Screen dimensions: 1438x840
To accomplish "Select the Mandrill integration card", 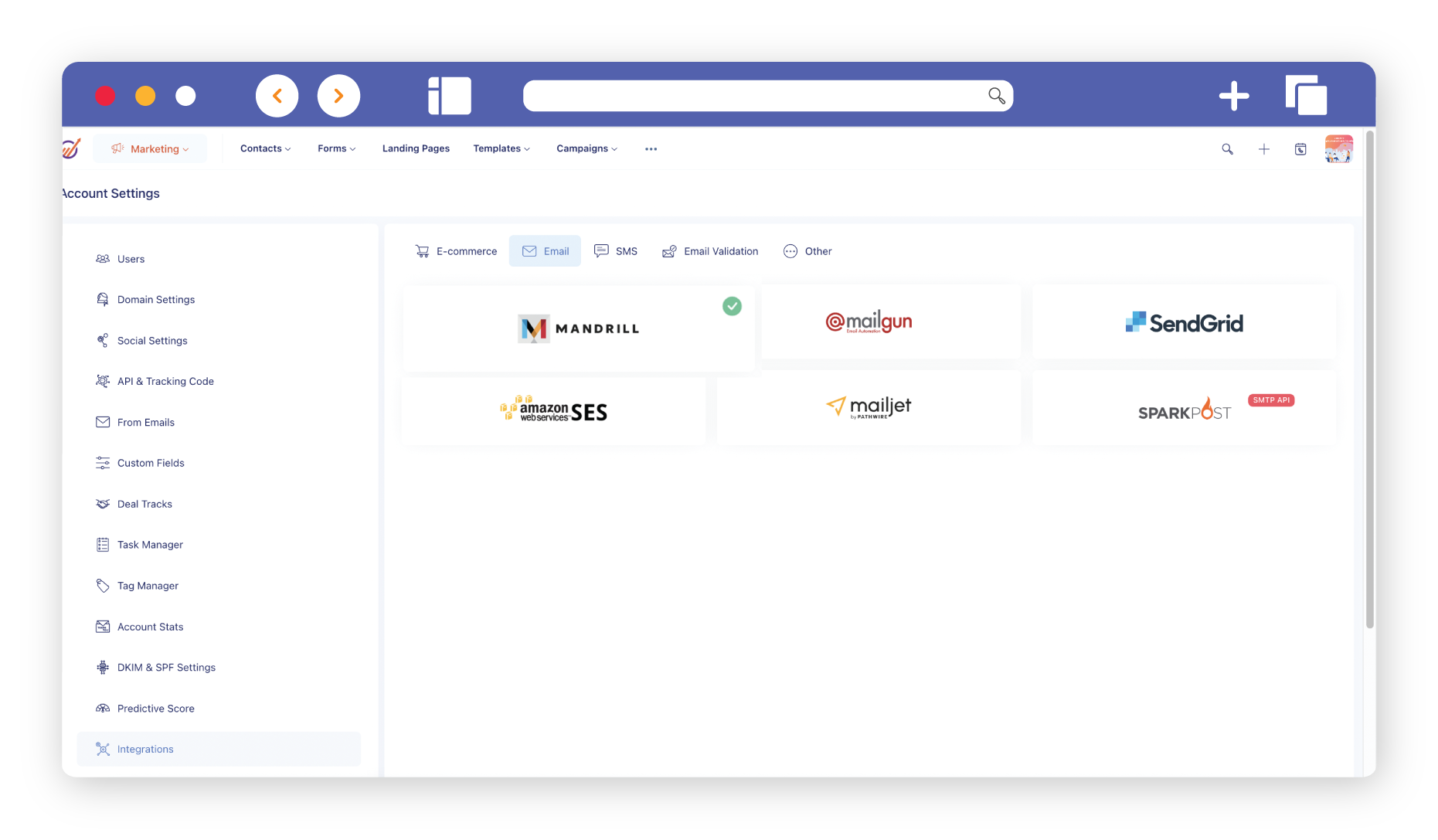I will tap(579, 329).
